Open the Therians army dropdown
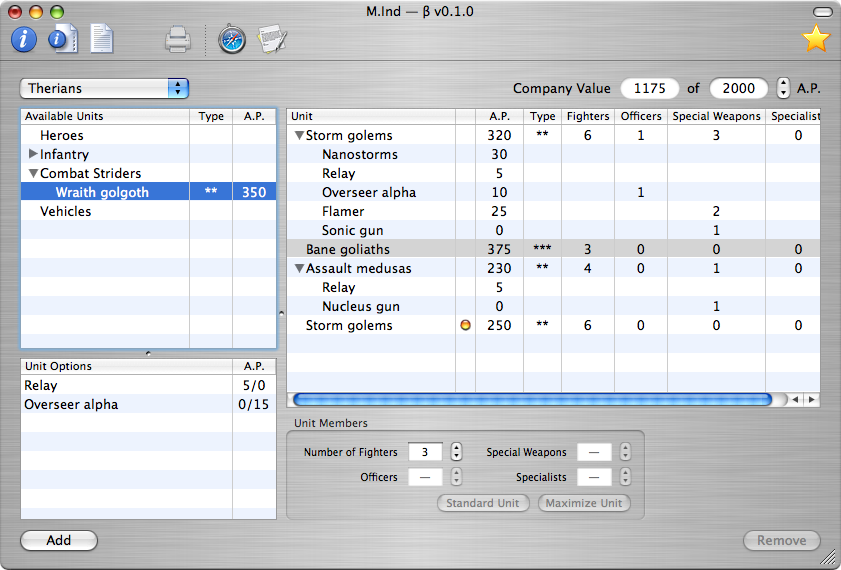This screenshot has height=570, width=841. pos(105,88)
